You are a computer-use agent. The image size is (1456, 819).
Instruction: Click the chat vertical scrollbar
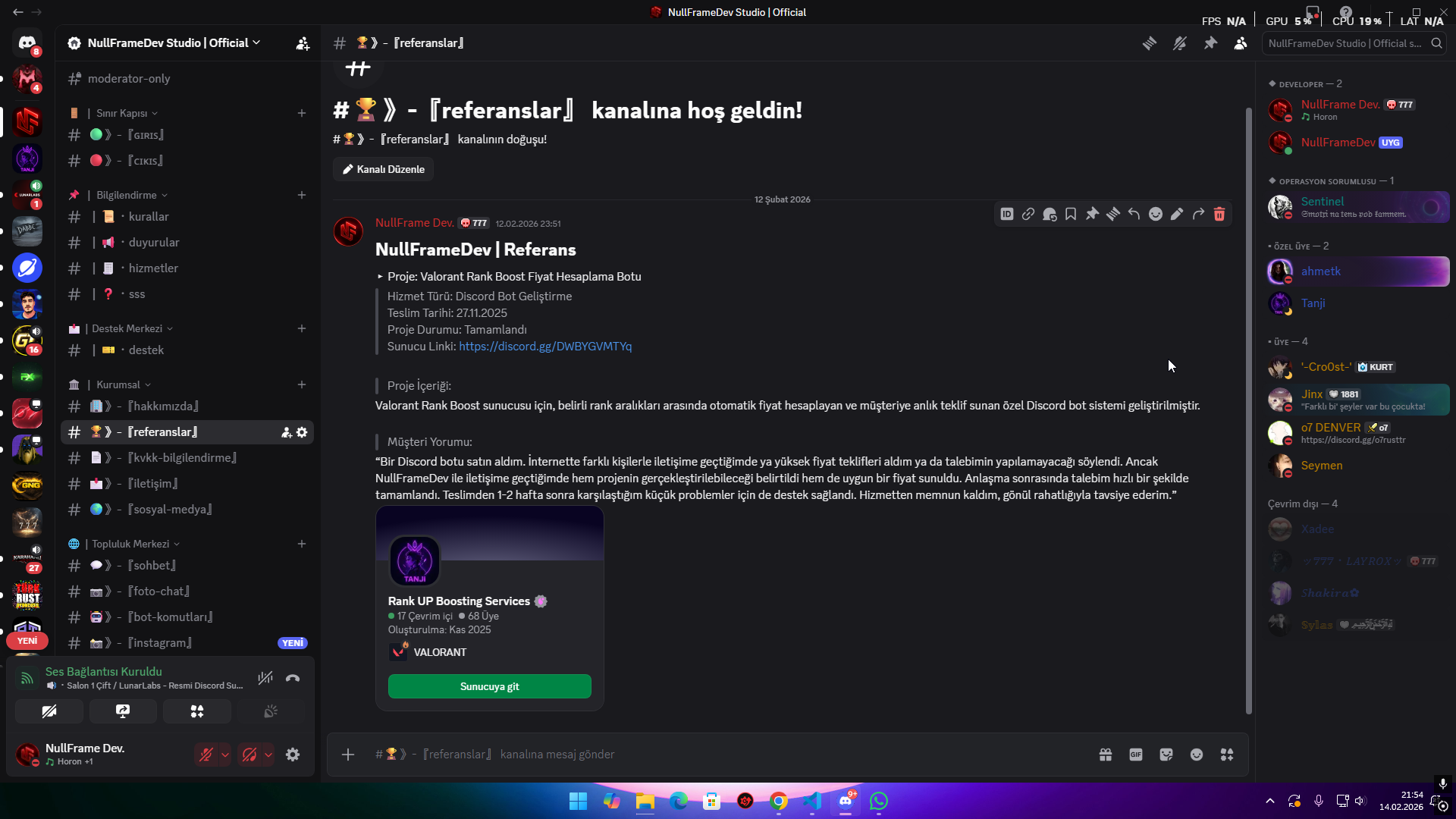(1248, 409)
